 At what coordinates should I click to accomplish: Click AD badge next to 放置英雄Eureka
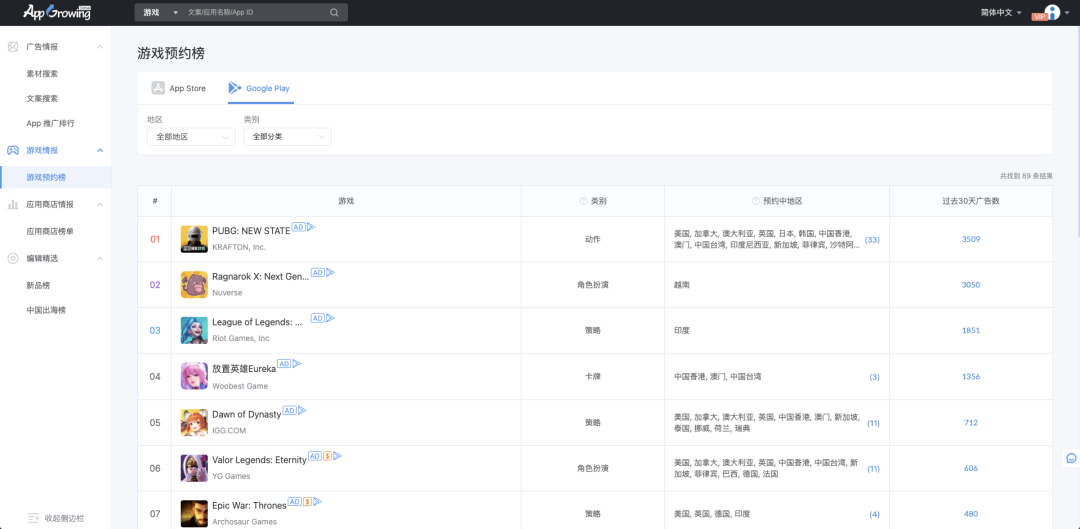(284, 364)
